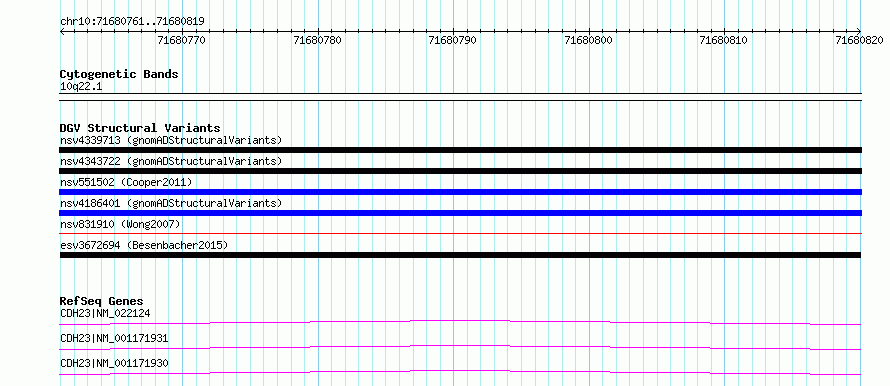Screen dimensions: 890x386
Task: Open variant label nsv831910 (Wong2007)
Action: (120, 224)
